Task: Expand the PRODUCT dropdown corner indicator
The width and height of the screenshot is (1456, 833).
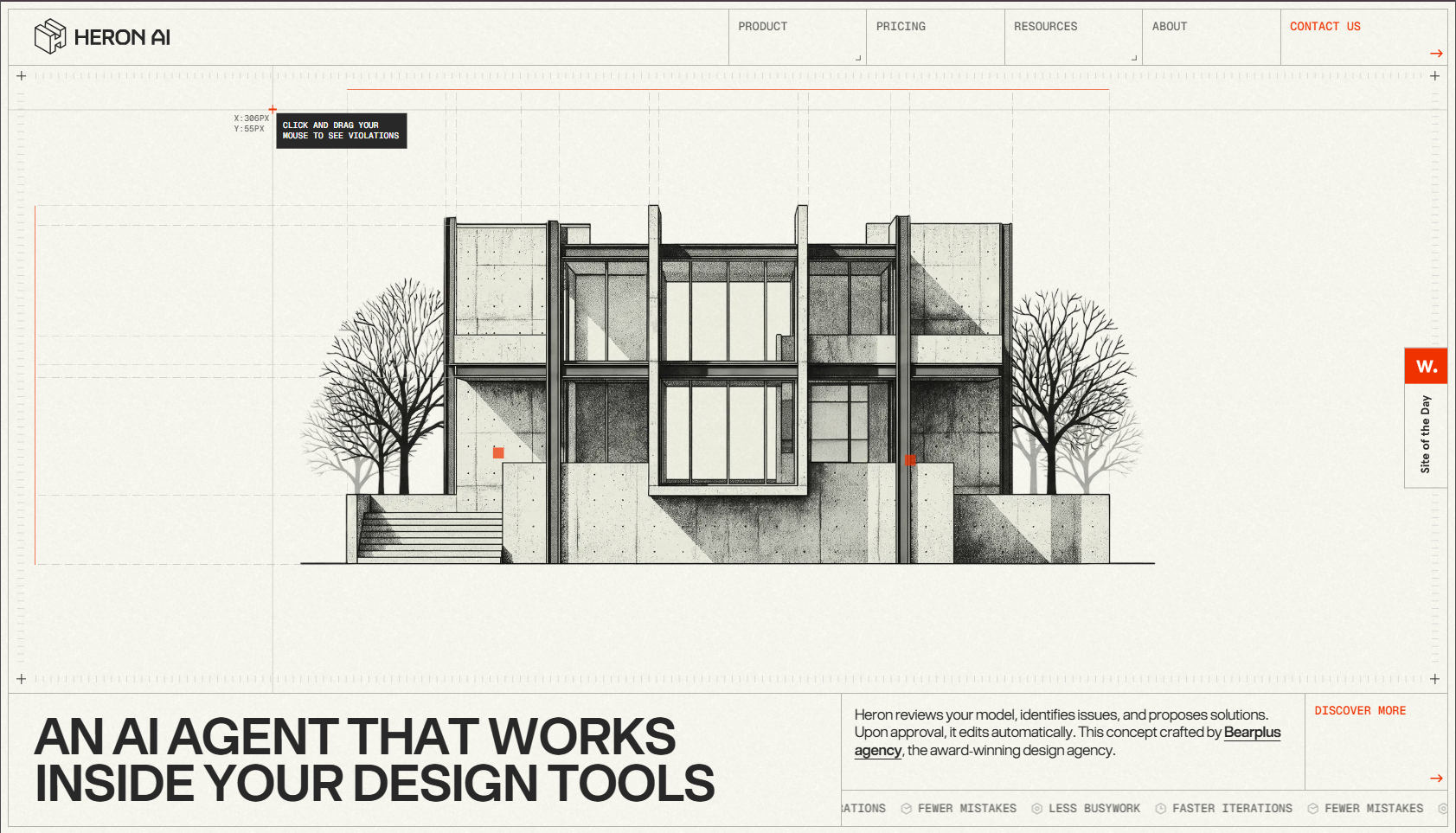Action: click(858, 58)
